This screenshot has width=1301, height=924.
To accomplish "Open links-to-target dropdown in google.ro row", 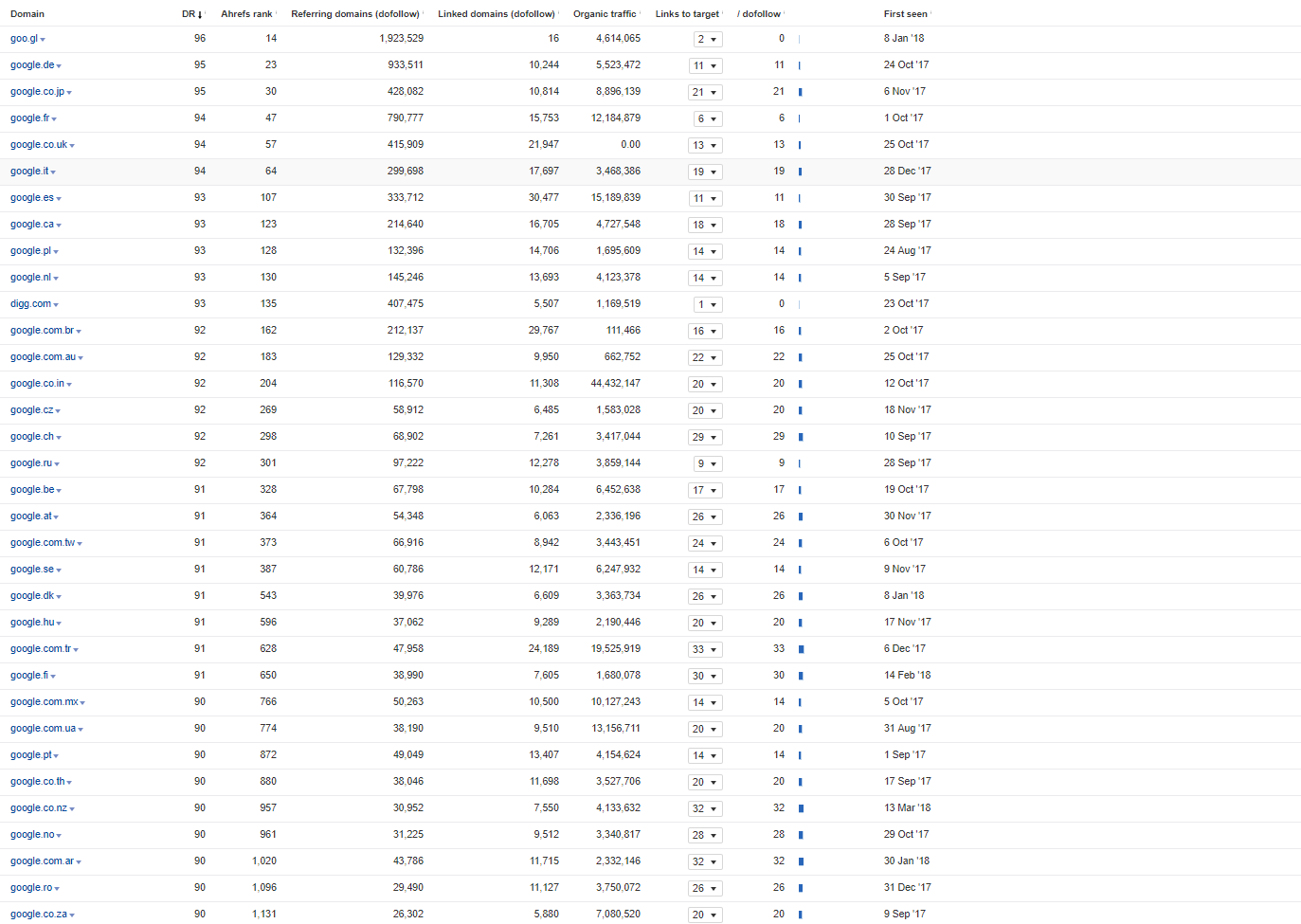I will point(705,888).
